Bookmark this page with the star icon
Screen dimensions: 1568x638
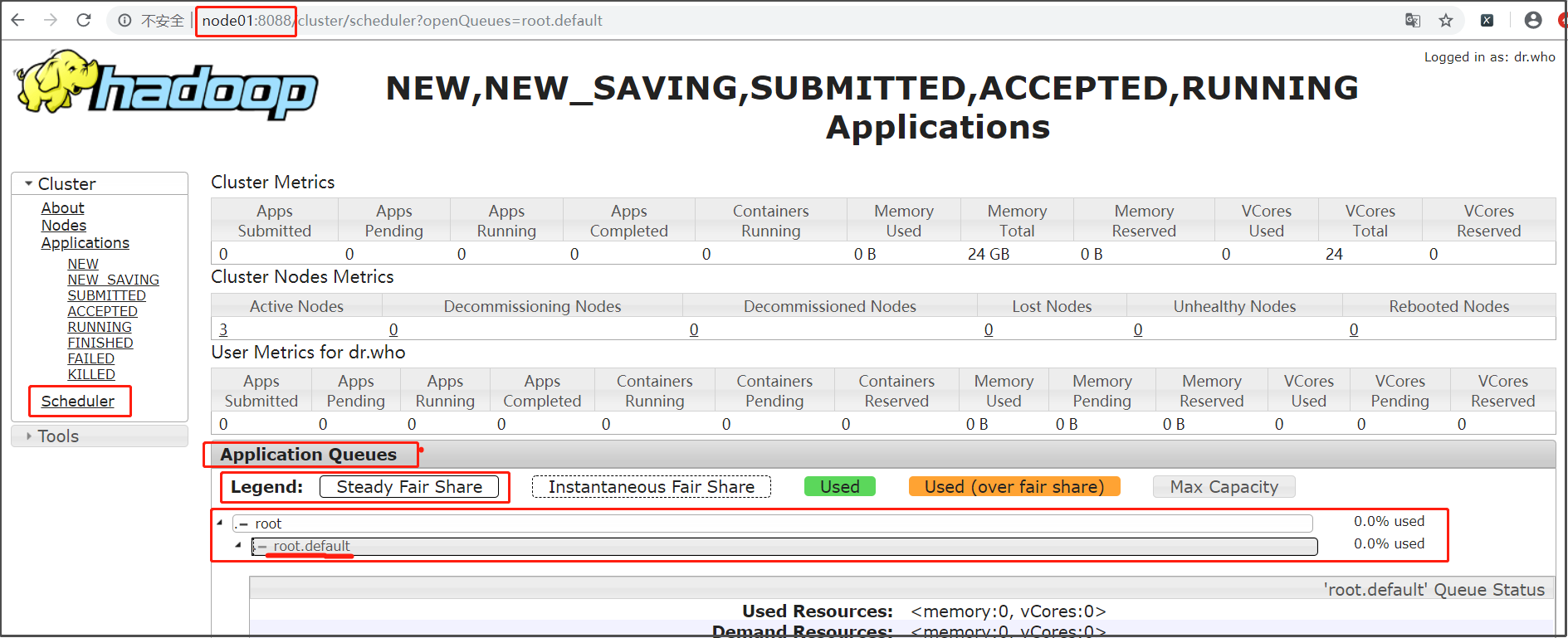coord(1446,21)
